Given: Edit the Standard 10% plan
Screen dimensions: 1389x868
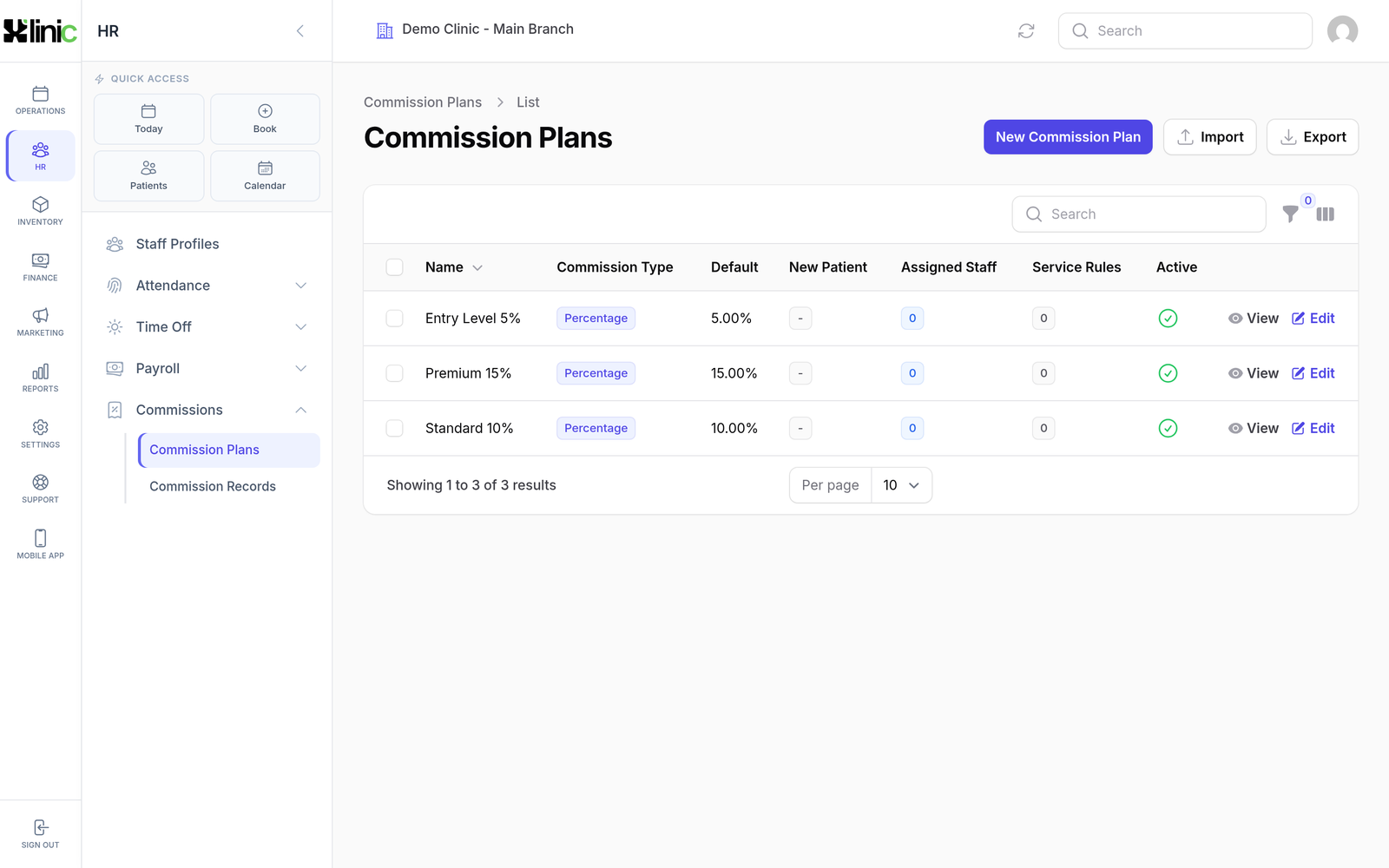Looking at the screenshot, I should tap(1313, 428).
